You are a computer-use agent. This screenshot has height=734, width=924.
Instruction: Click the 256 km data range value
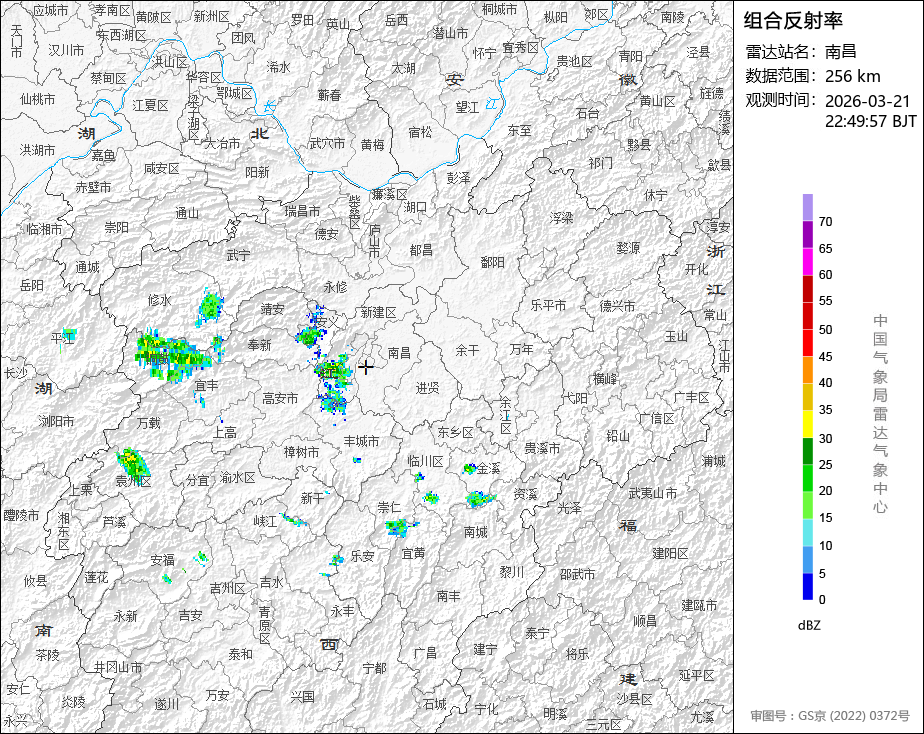coord(852,76)
